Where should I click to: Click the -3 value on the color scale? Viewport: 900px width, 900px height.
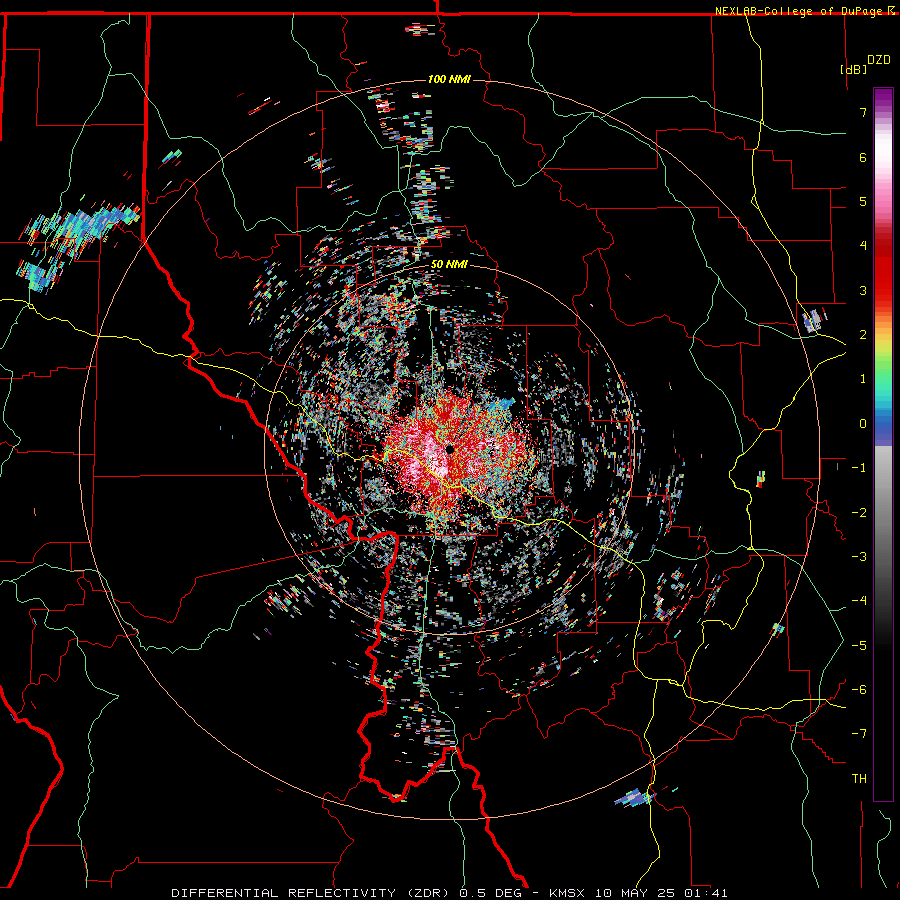(859, 557)
